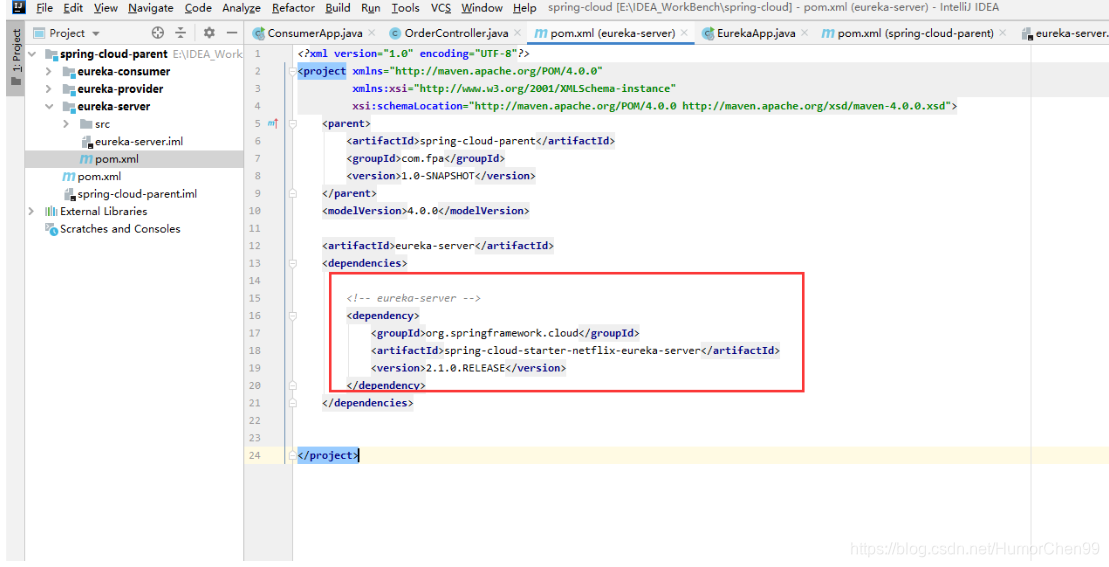Image resolution: width=1109 pixels, height=567 pixels.
Task: Open the View menu
Action: point(105,8)
